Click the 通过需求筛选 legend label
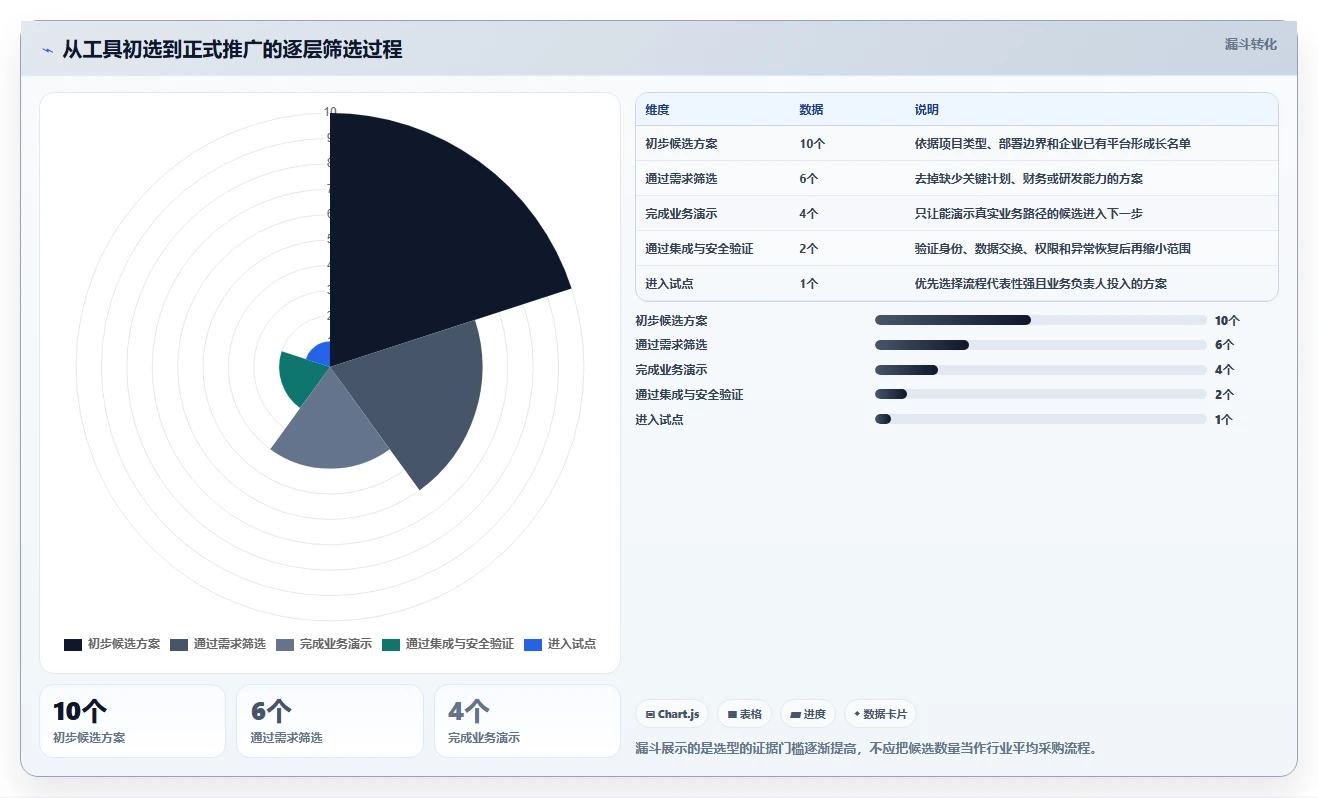Image resolution: width=1318 pixels, height=798 pixels. coord(230,645)
